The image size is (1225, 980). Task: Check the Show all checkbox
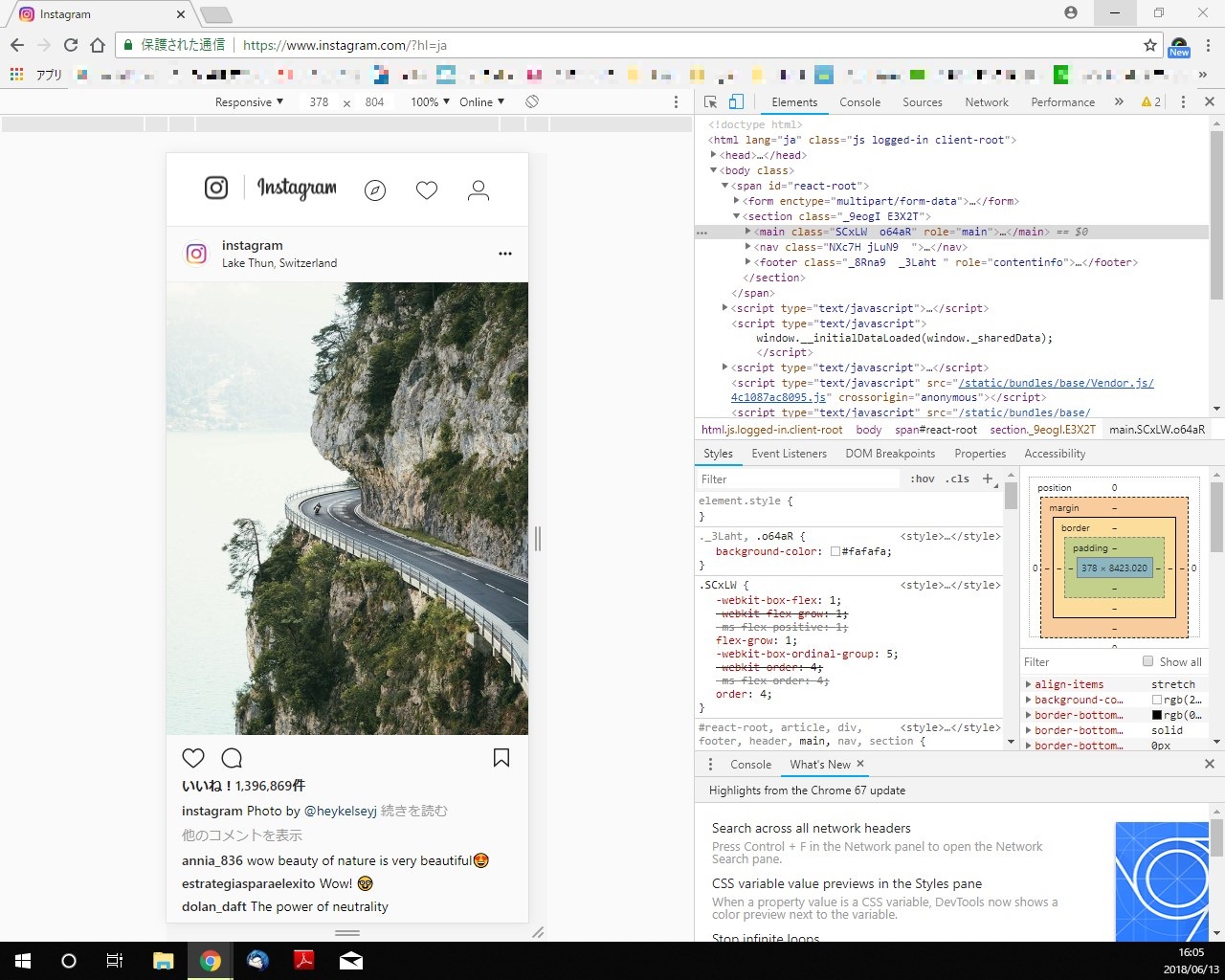(1147, 661)
